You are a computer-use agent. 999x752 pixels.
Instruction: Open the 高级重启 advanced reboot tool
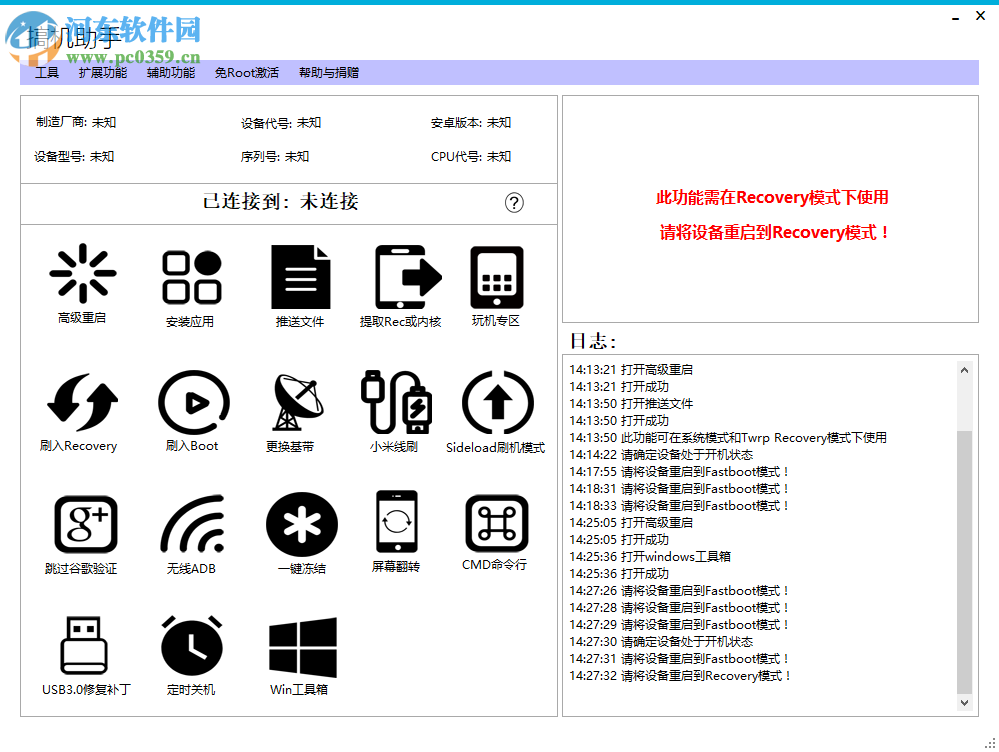82,283
